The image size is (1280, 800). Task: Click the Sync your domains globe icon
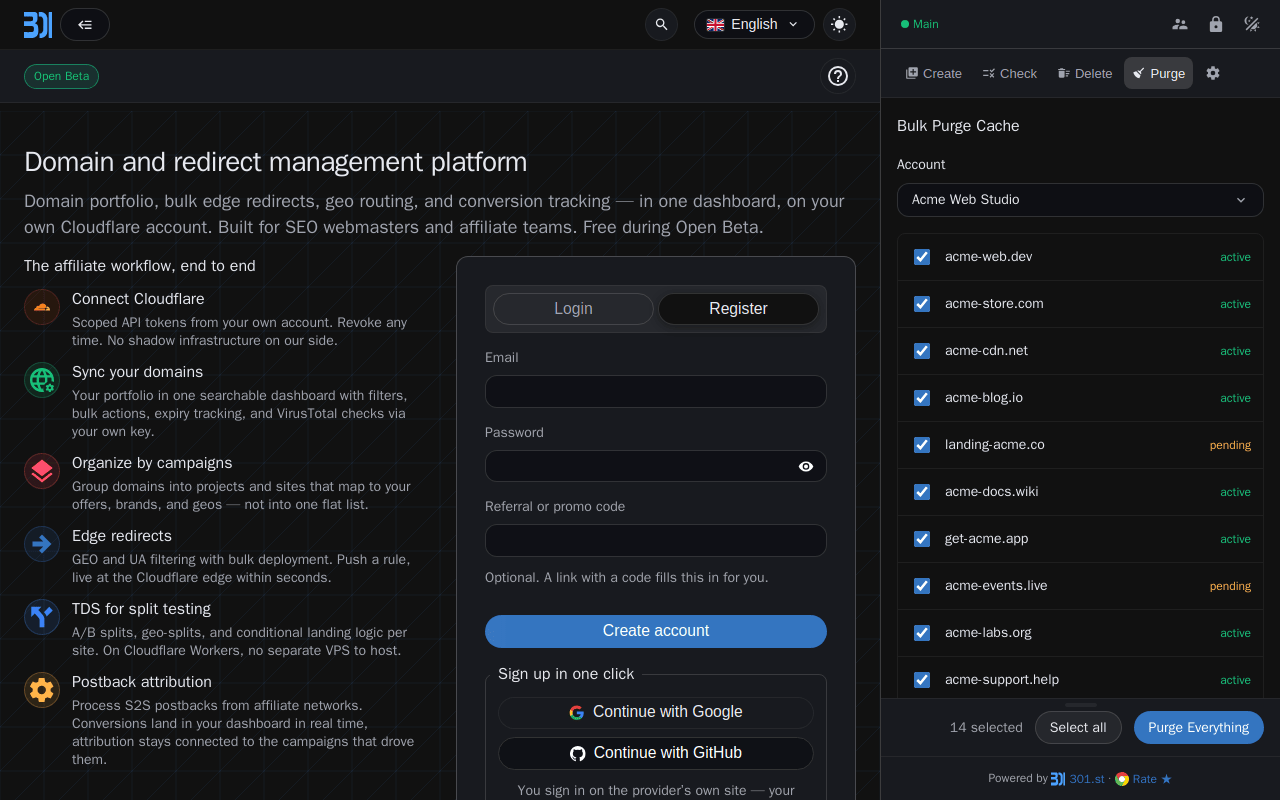42,380
